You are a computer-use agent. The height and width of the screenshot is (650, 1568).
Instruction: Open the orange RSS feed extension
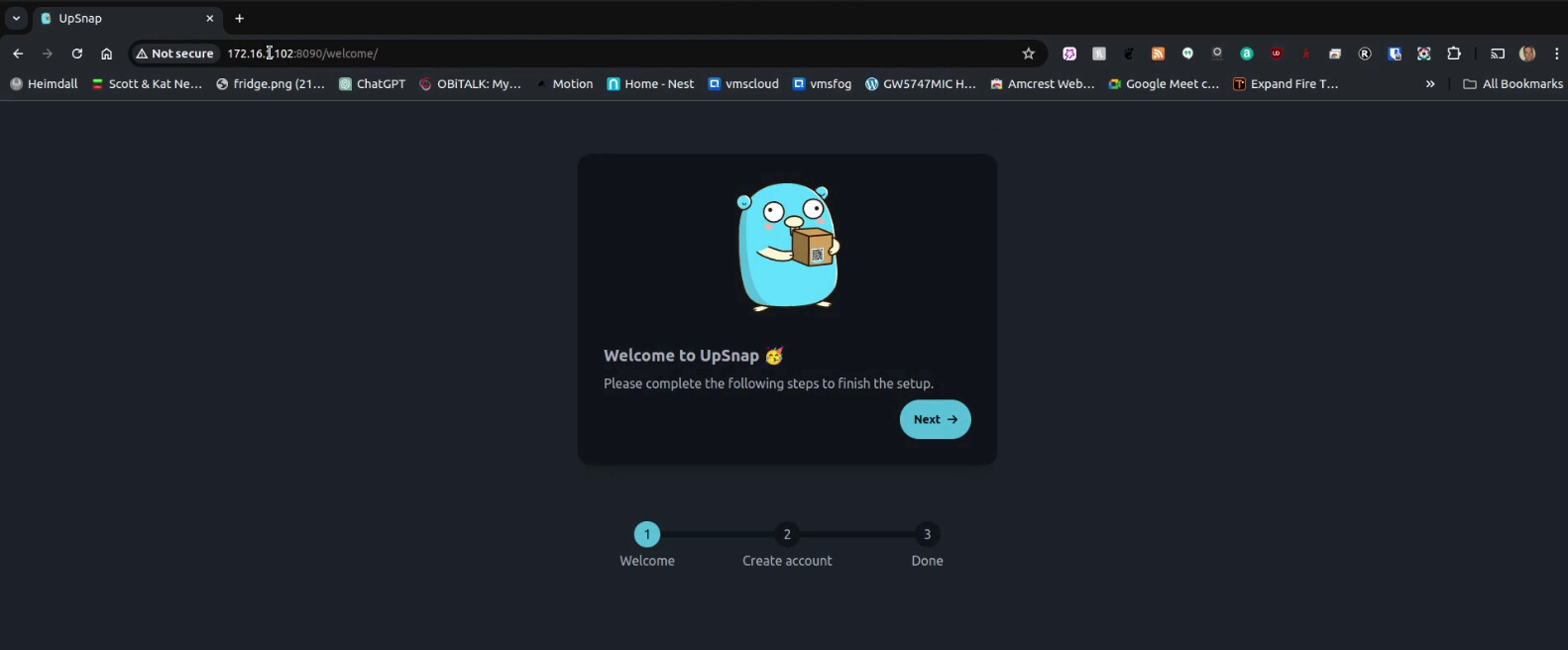[1158, 54]
